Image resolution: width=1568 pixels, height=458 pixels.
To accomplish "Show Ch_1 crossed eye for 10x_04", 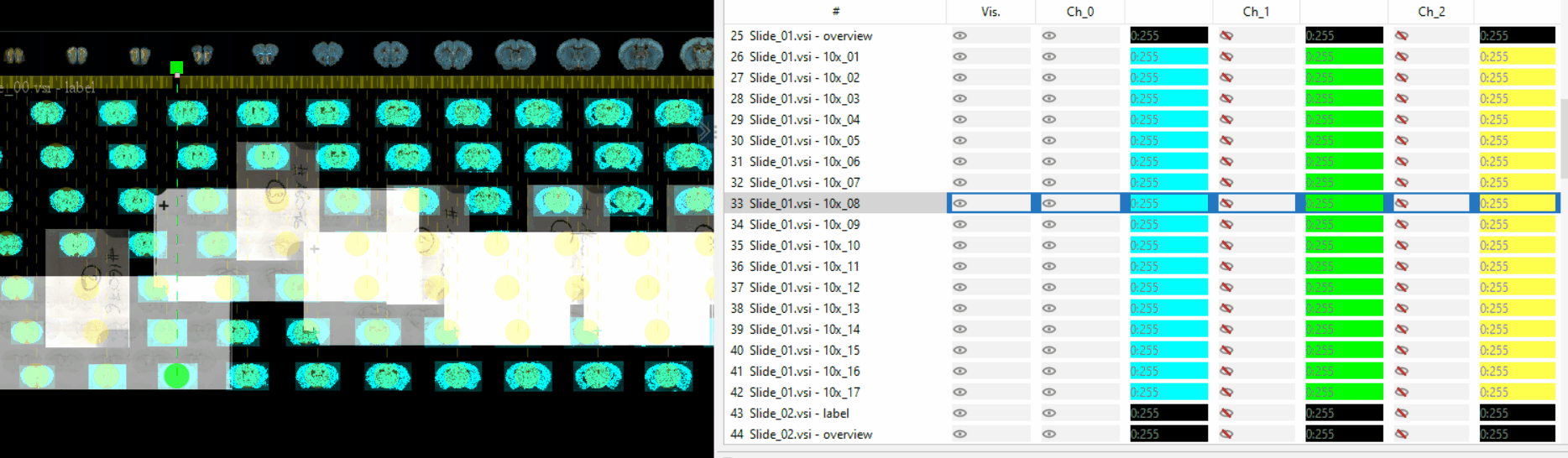I will click(1226, 119).
